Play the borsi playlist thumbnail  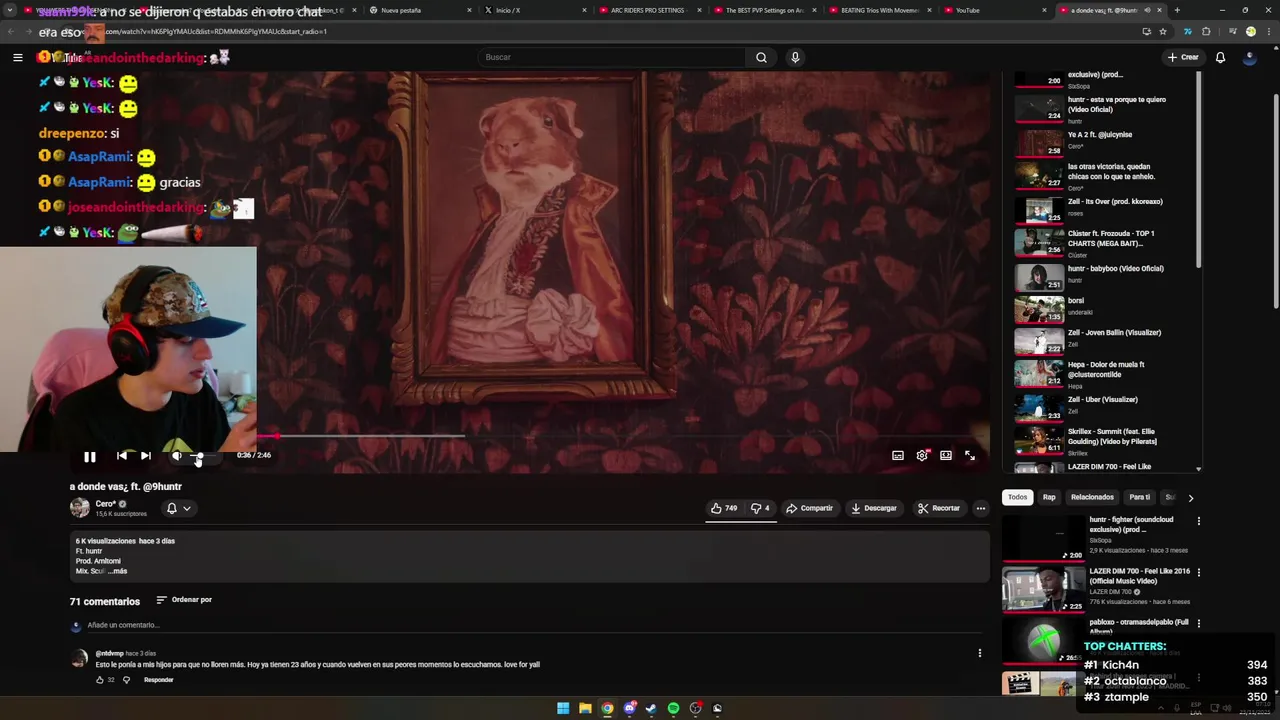(1039, 310)
